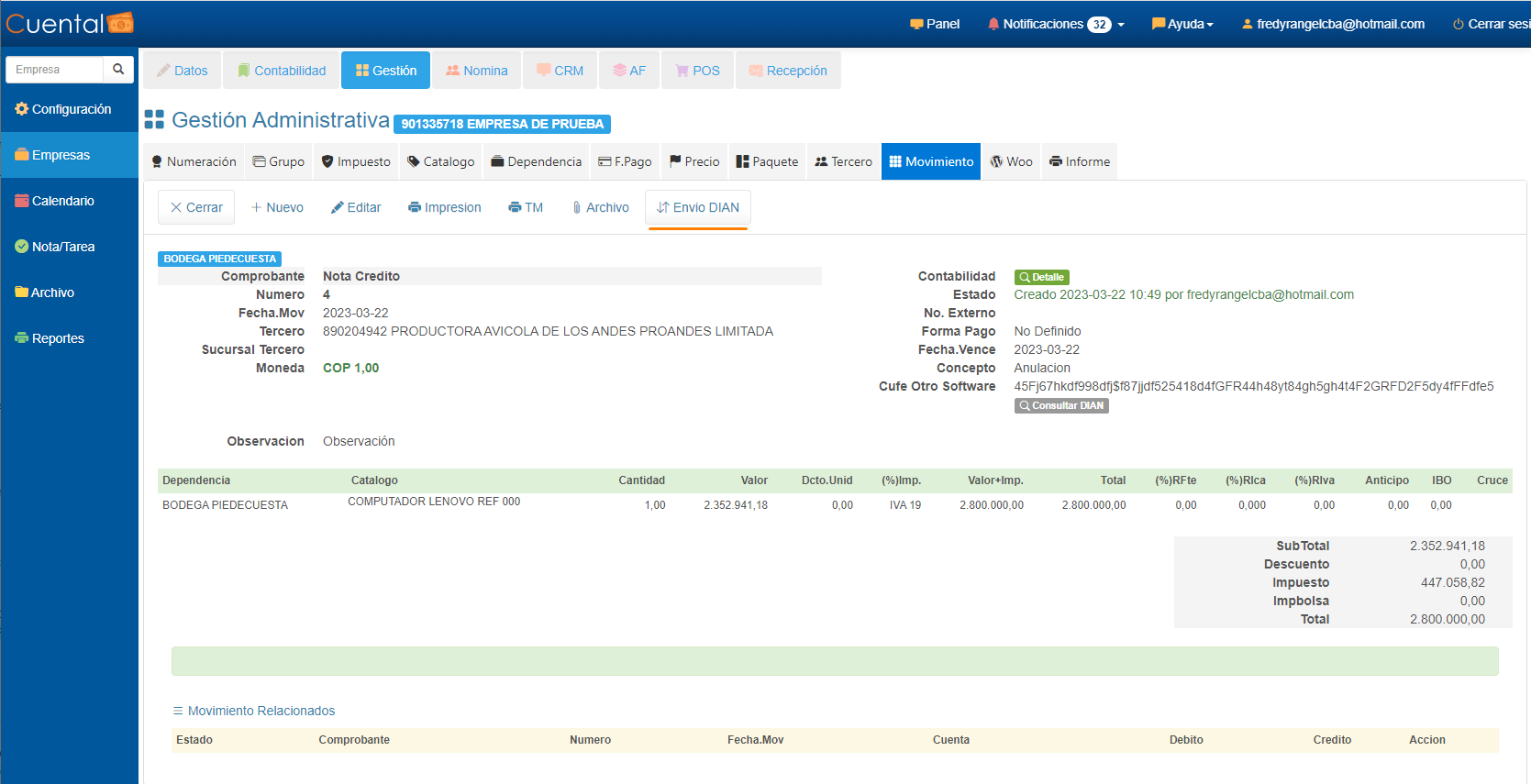Open the user account email link
Image resolution: width=1531 pixels, height=784 pixels.
pos(1333,24)
